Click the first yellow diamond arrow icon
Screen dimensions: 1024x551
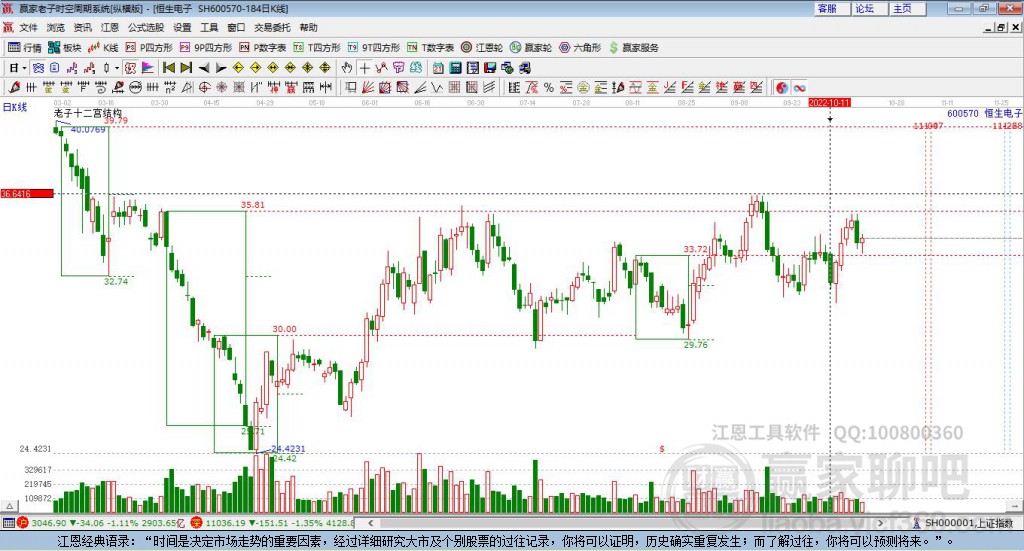pyautogui.click(x=238, y=68)
